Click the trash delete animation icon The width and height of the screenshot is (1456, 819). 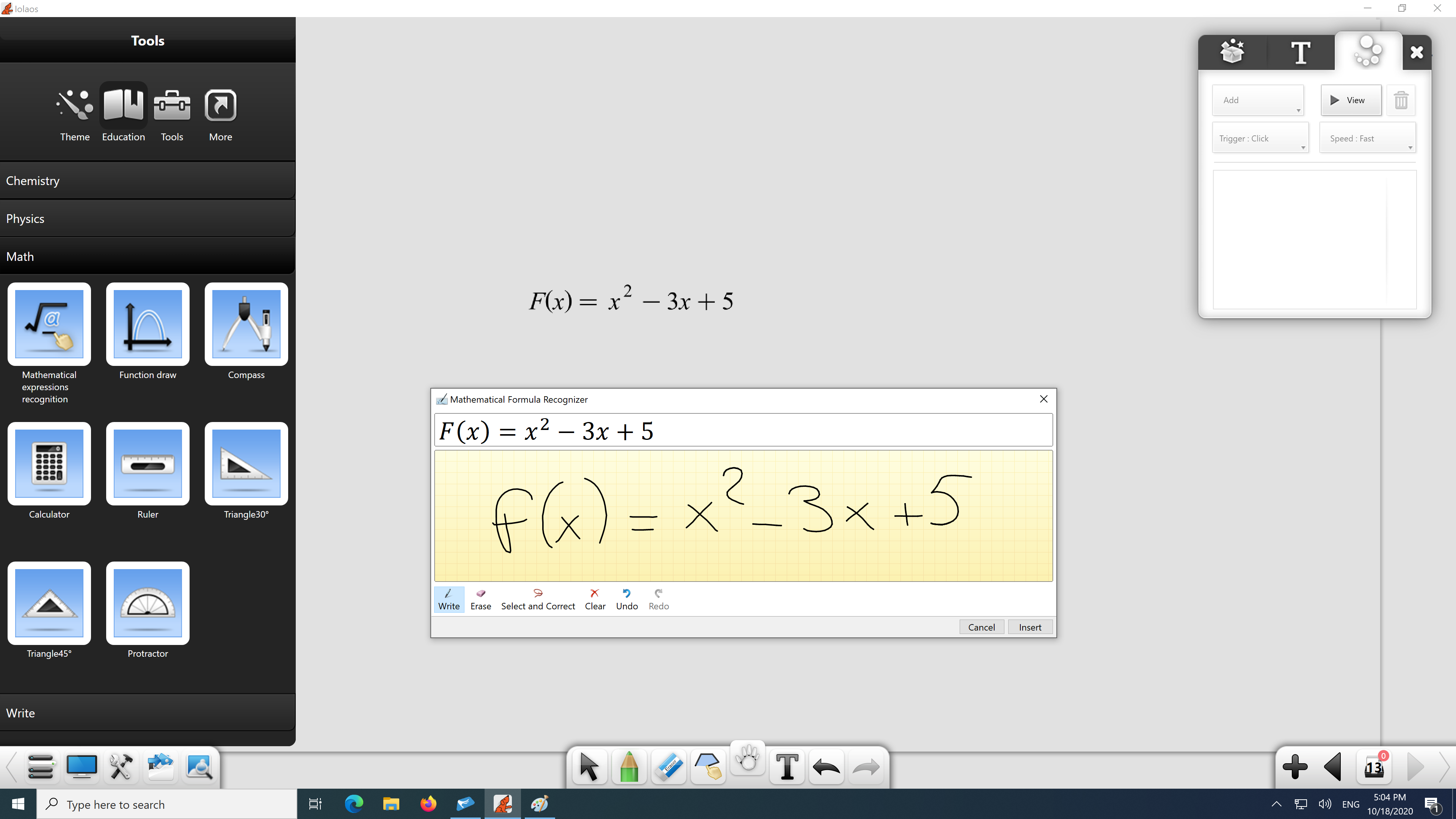1401,100
